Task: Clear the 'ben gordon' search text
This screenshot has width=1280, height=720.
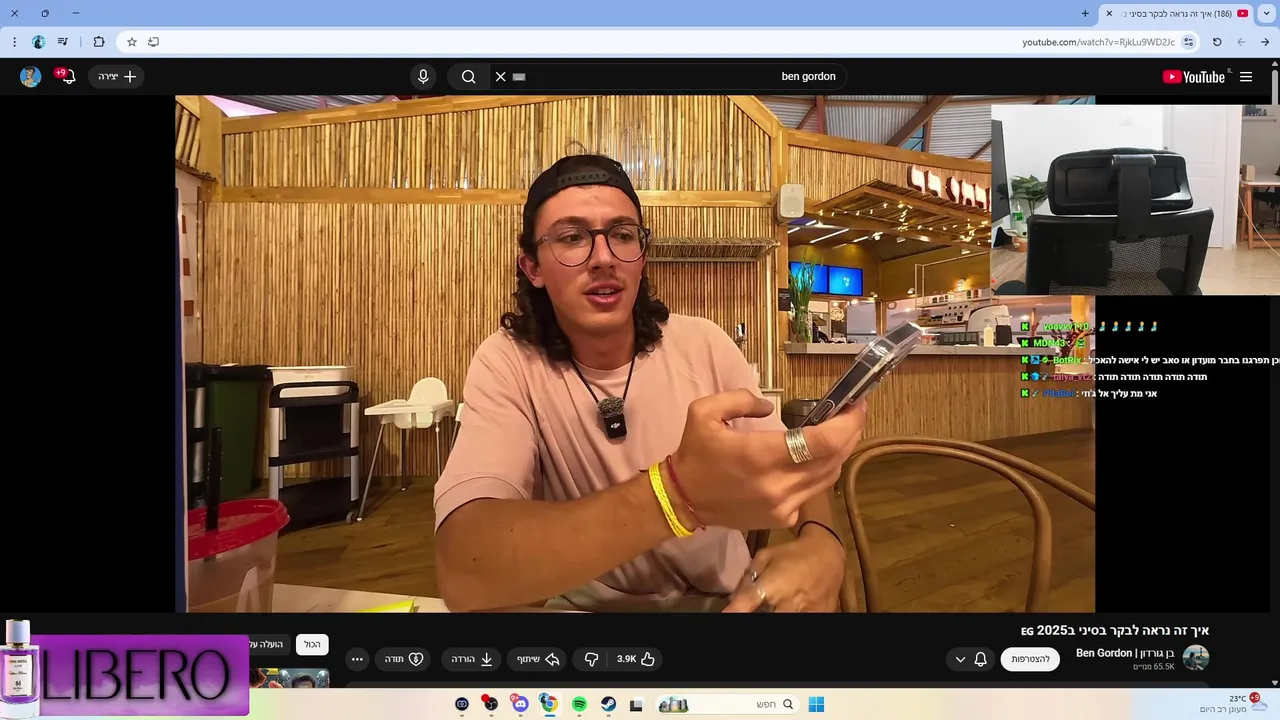Action: click(x=501, y=77)
